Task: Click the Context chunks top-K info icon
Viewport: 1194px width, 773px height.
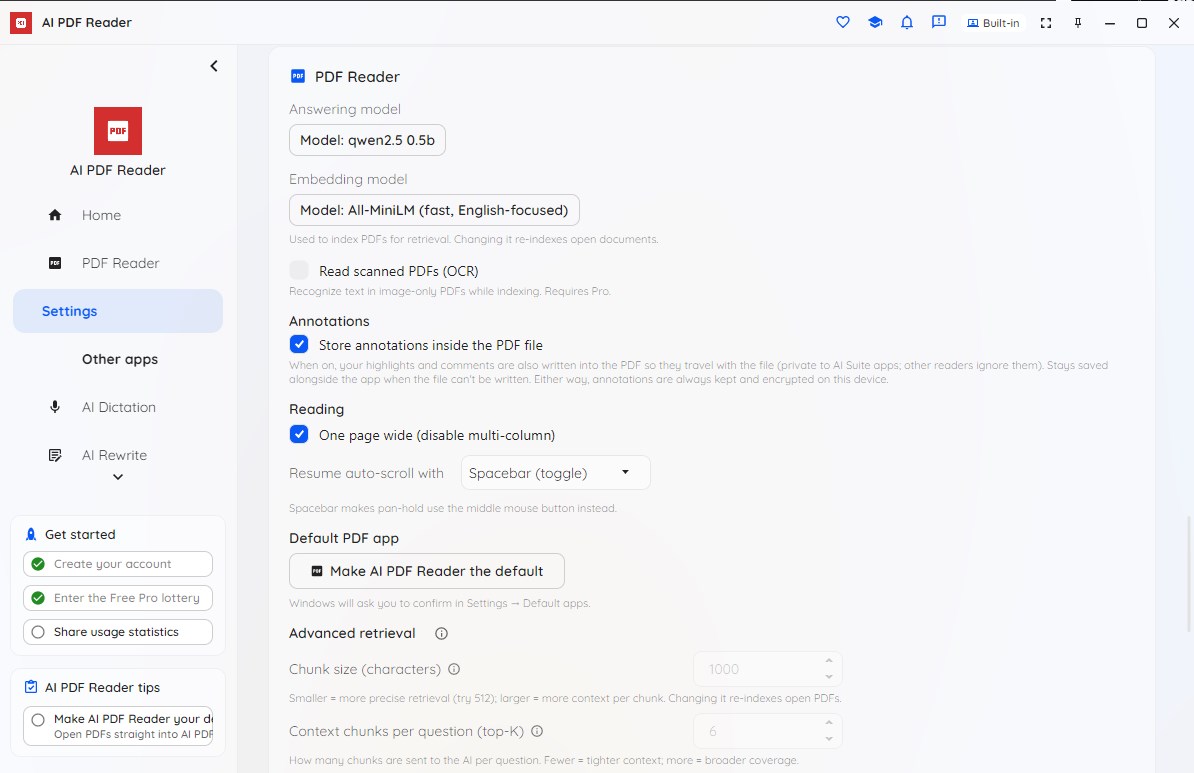Action: coord(537,731)
